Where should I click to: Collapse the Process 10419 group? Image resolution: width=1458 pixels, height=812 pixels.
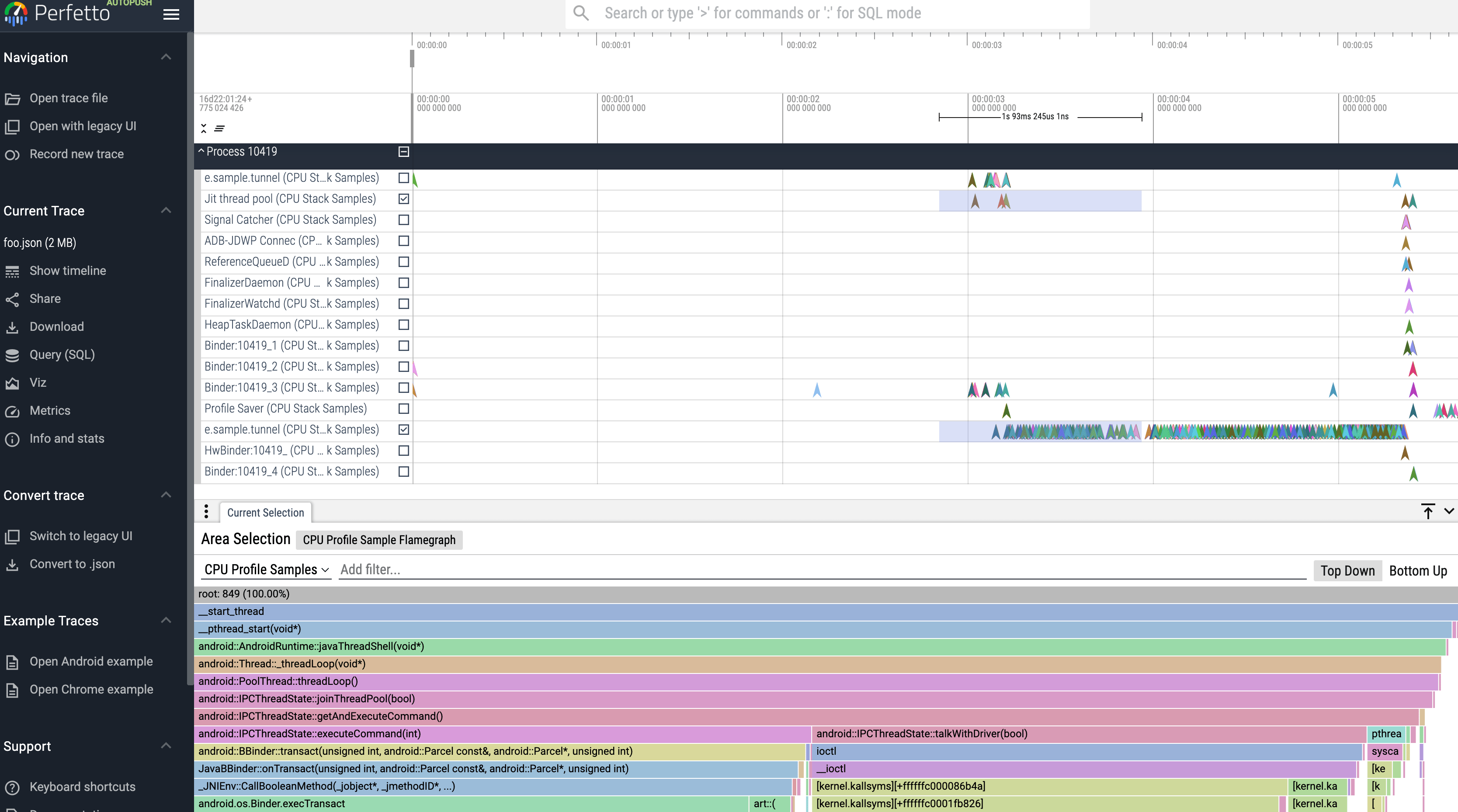tap(201, 151)
